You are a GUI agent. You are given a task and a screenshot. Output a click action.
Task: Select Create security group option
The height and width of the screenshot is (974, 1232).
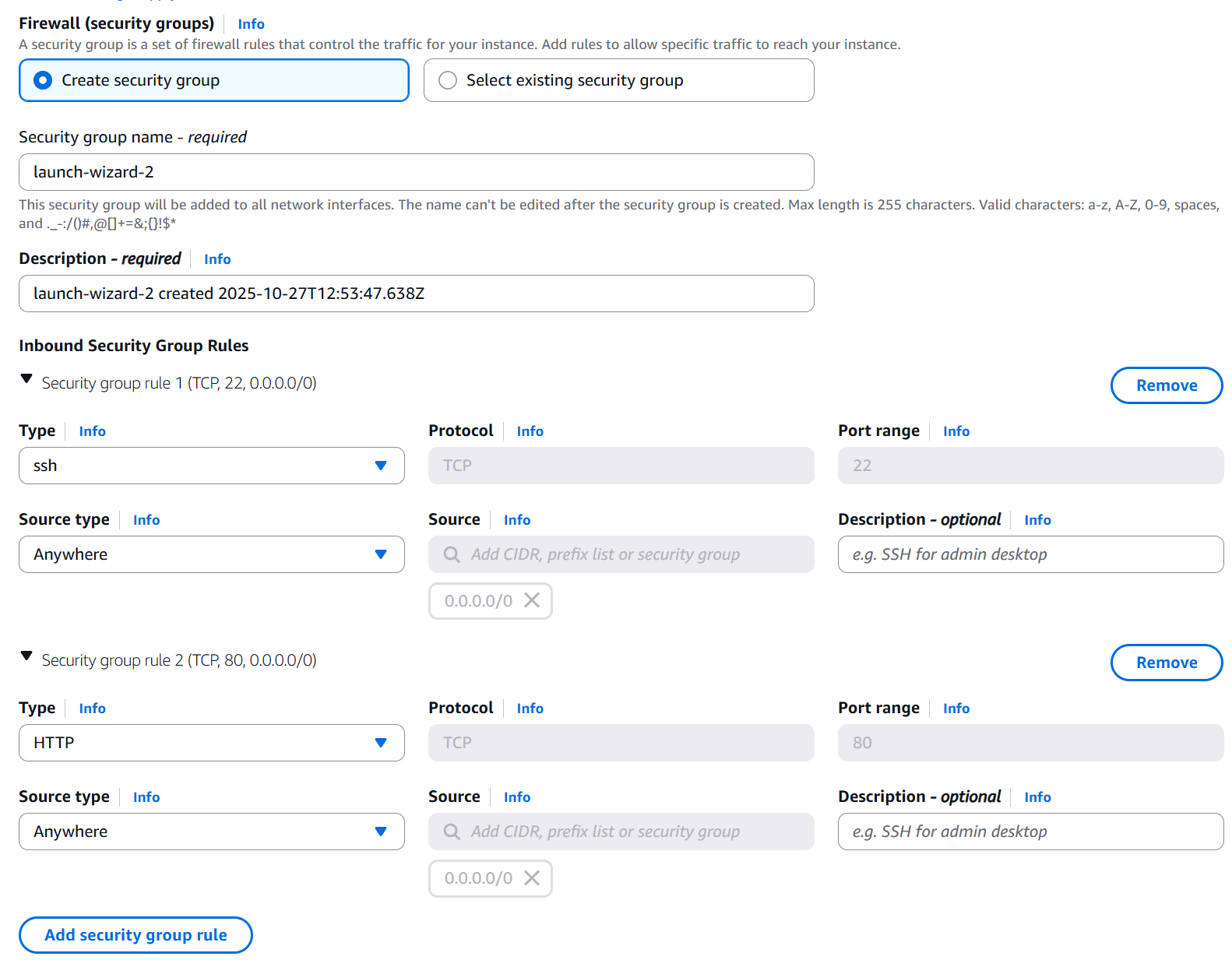44,80
